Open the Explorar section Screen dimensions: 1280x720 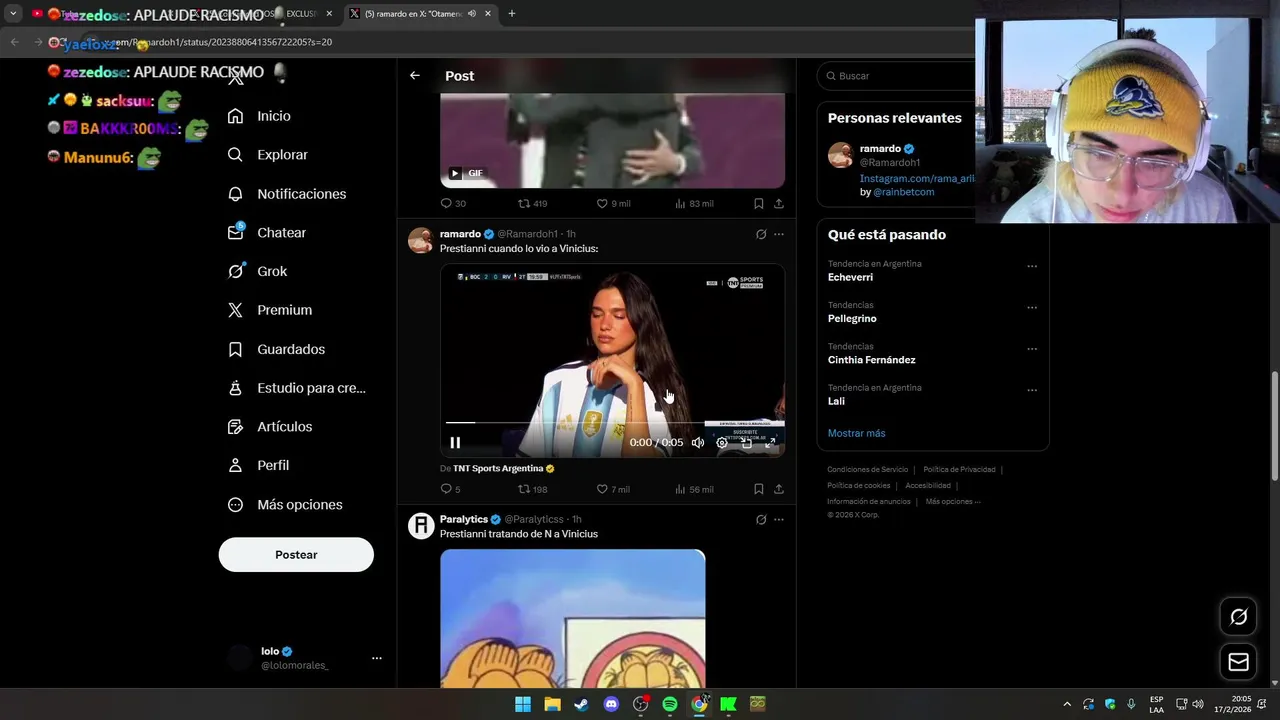click(268, 155)
